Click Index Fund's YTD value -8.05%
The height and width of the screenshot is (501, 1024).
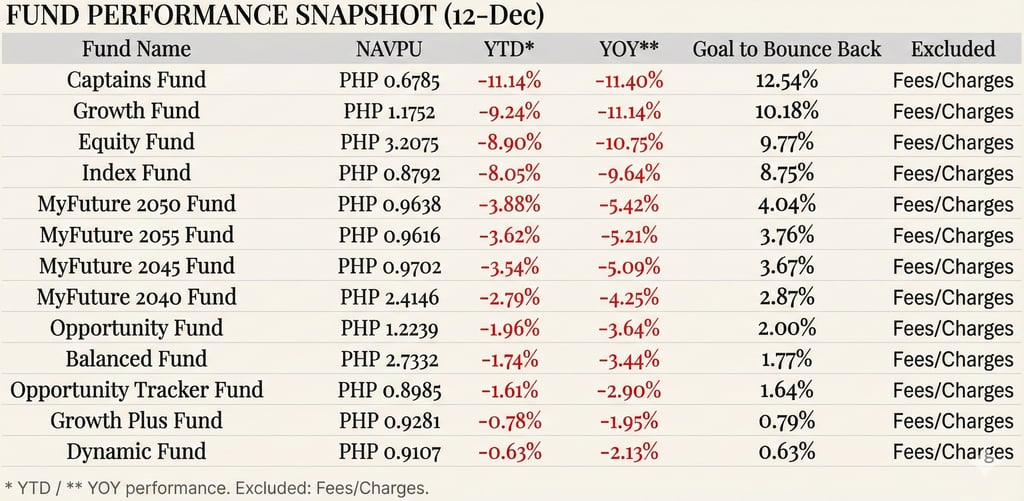[x=511, y=173]
